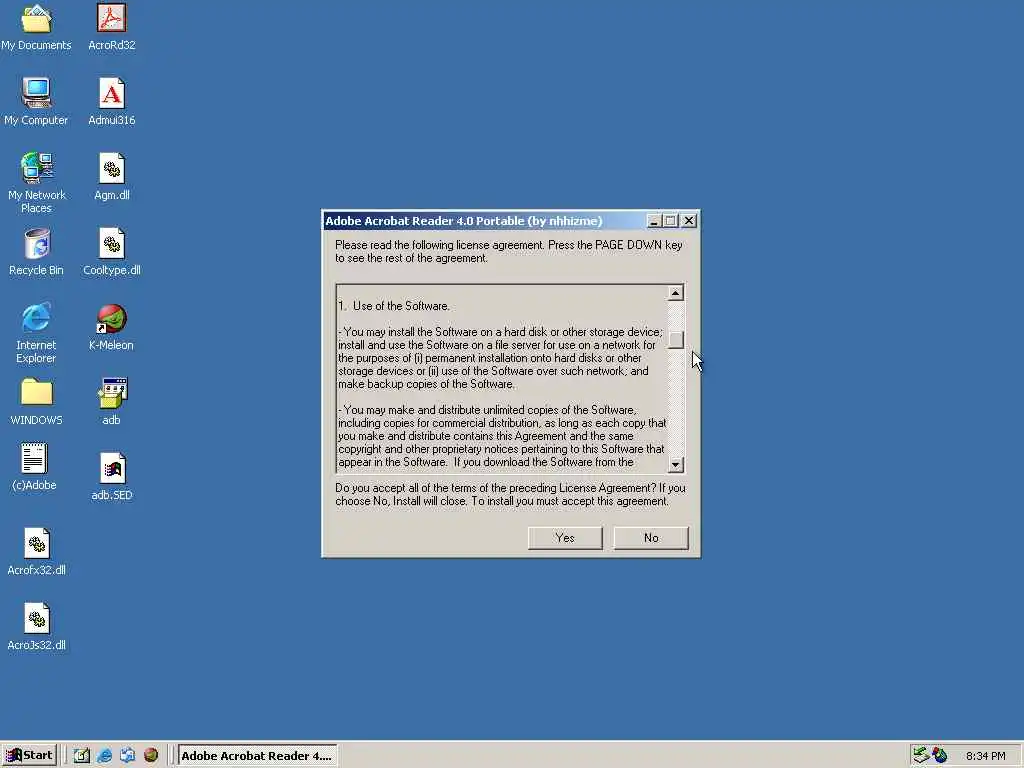Click the "Do you accept all of the terms" prompt
Viewport: 1024px width, 768px height.
(x=510, y=494)
